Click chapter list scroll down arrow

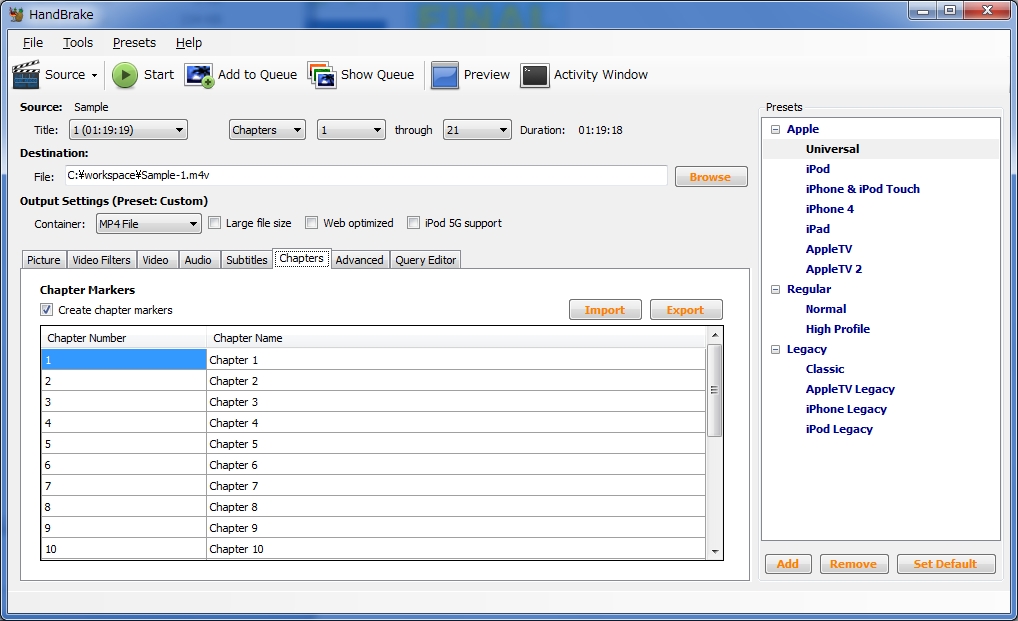(714, 552)
